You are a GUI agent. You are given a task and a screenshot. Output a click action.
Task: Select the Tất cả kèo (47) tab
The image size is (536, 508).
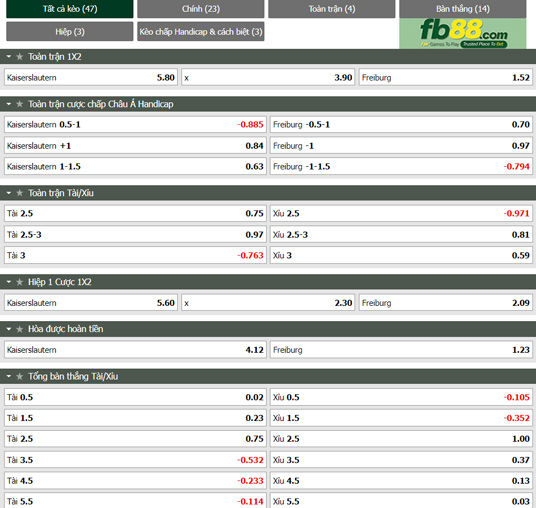70,9
